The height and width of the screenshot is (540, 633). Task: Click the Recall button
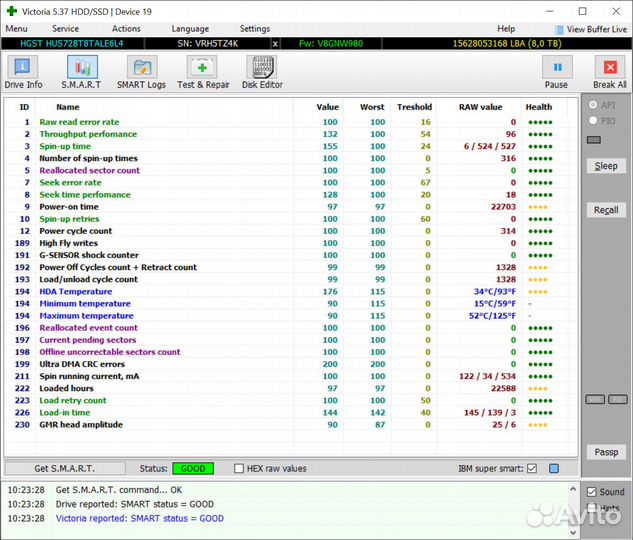click(x=606, y=210)
